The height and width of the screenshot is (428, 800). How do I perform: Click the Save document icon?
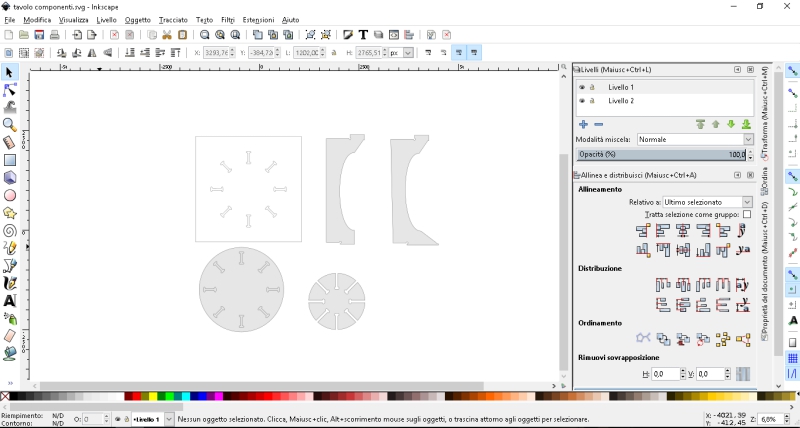(39, 35)
